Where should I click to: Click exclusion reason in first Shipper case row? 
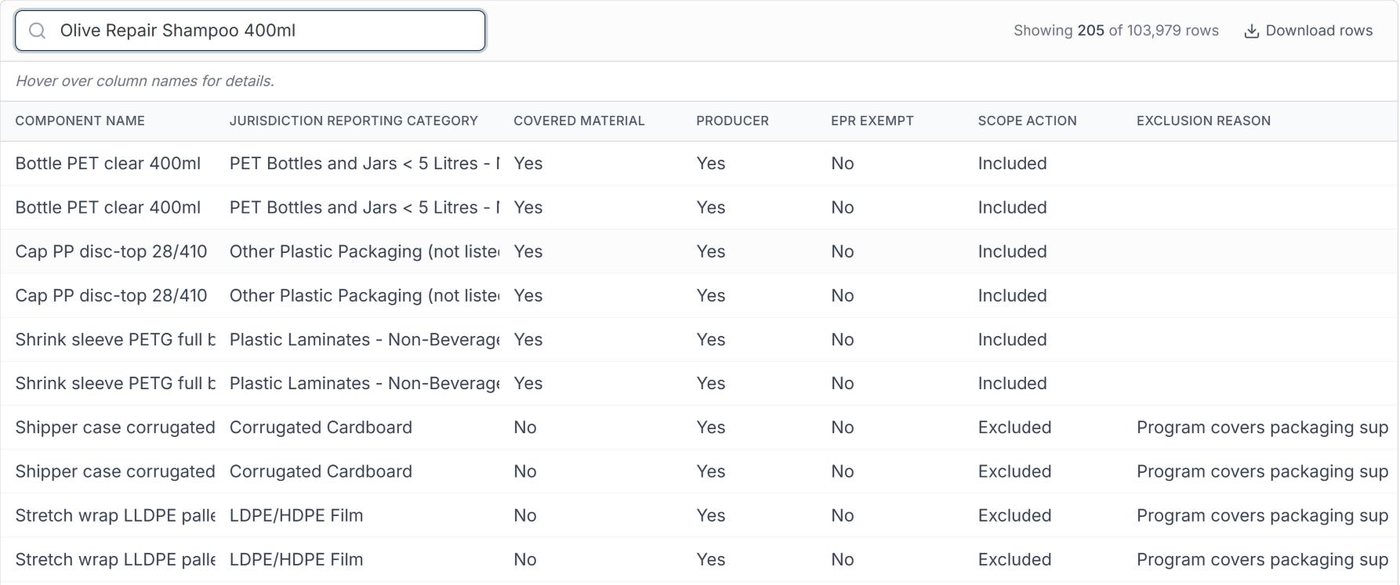[1263, 428]
